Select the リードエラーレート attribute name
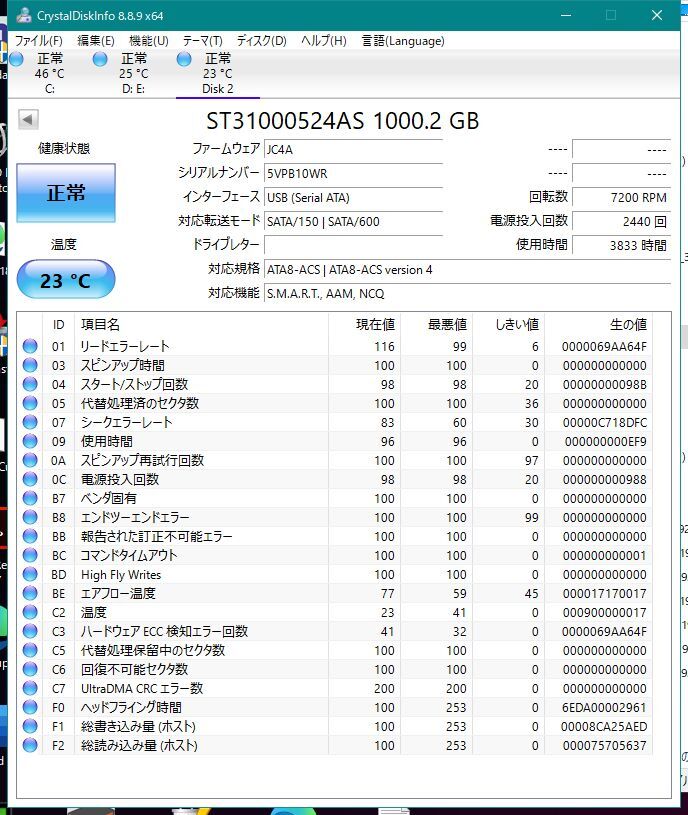The height and width of the screenshot is (815, 688). pyautogui.click(x=125, y=346)
